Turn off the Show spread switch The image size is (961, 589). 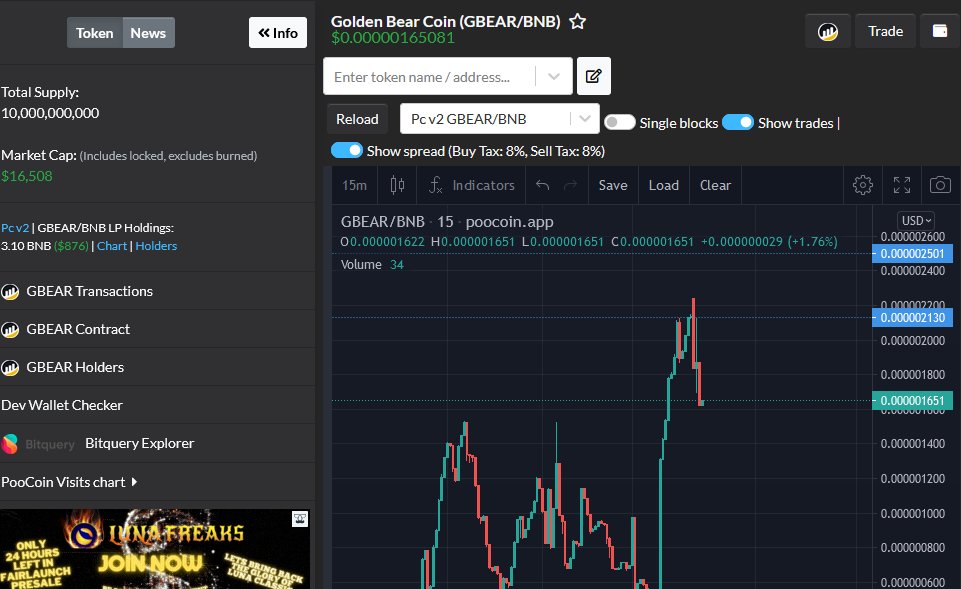point(347,150)
